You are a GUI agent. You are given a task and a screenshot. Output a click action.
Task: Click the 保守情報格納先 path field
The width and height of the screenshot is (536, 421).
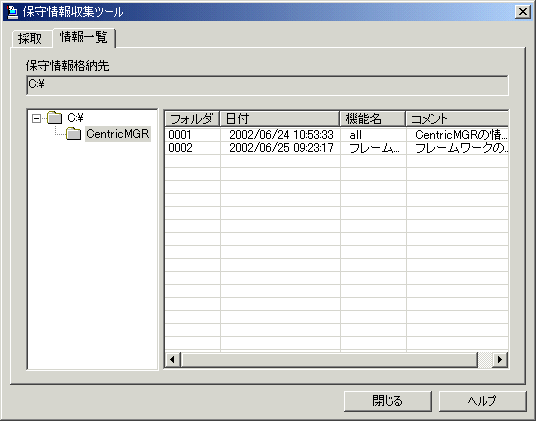(267, 85)
